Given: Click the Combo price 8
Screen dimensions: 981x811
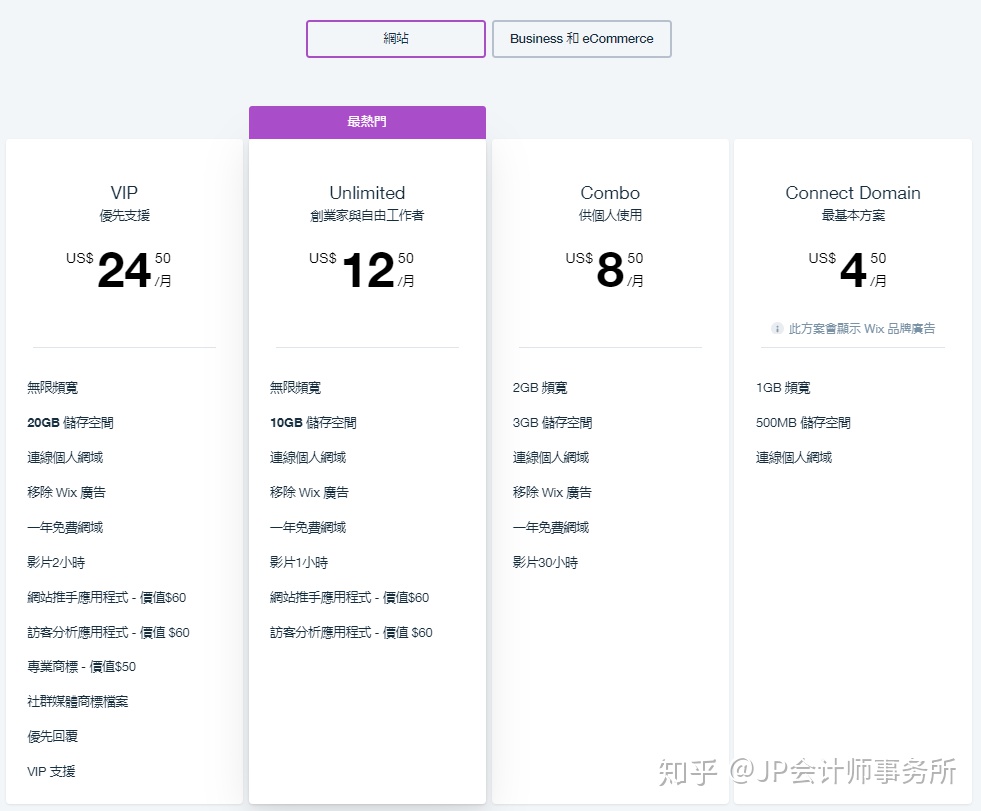Looking at the screenshot, I should click(x=610, y=270).
